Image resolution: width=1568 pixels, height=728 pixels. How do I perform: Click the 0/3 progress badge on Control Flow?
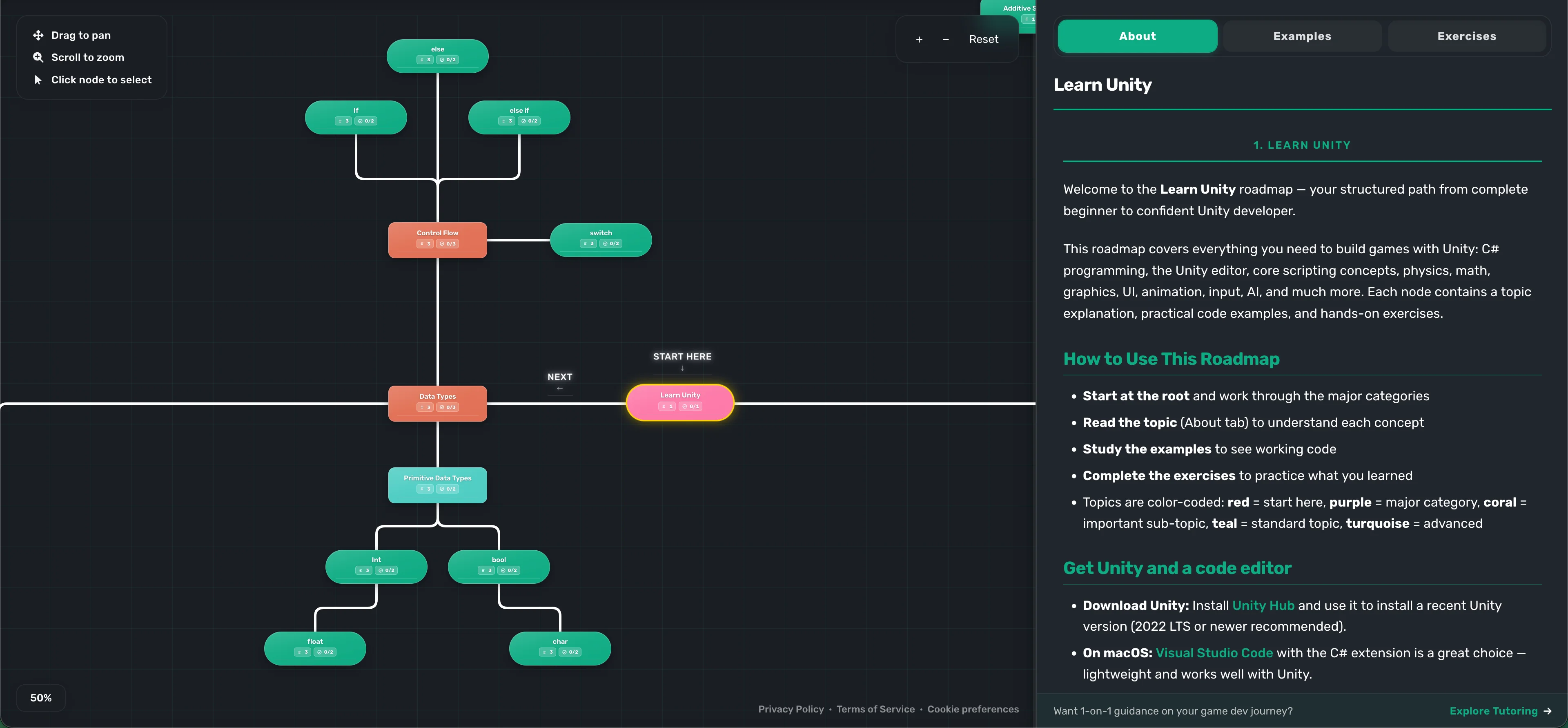[448, 243]
